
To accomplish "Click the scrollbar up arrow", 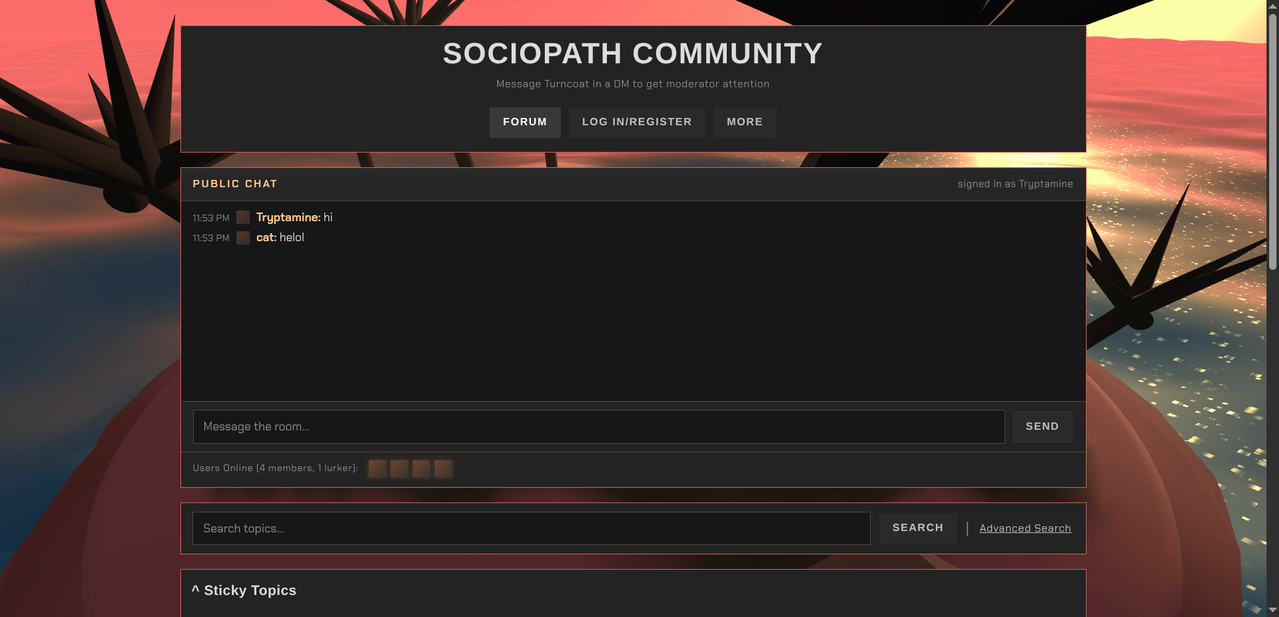I will tap(1272, 6).
